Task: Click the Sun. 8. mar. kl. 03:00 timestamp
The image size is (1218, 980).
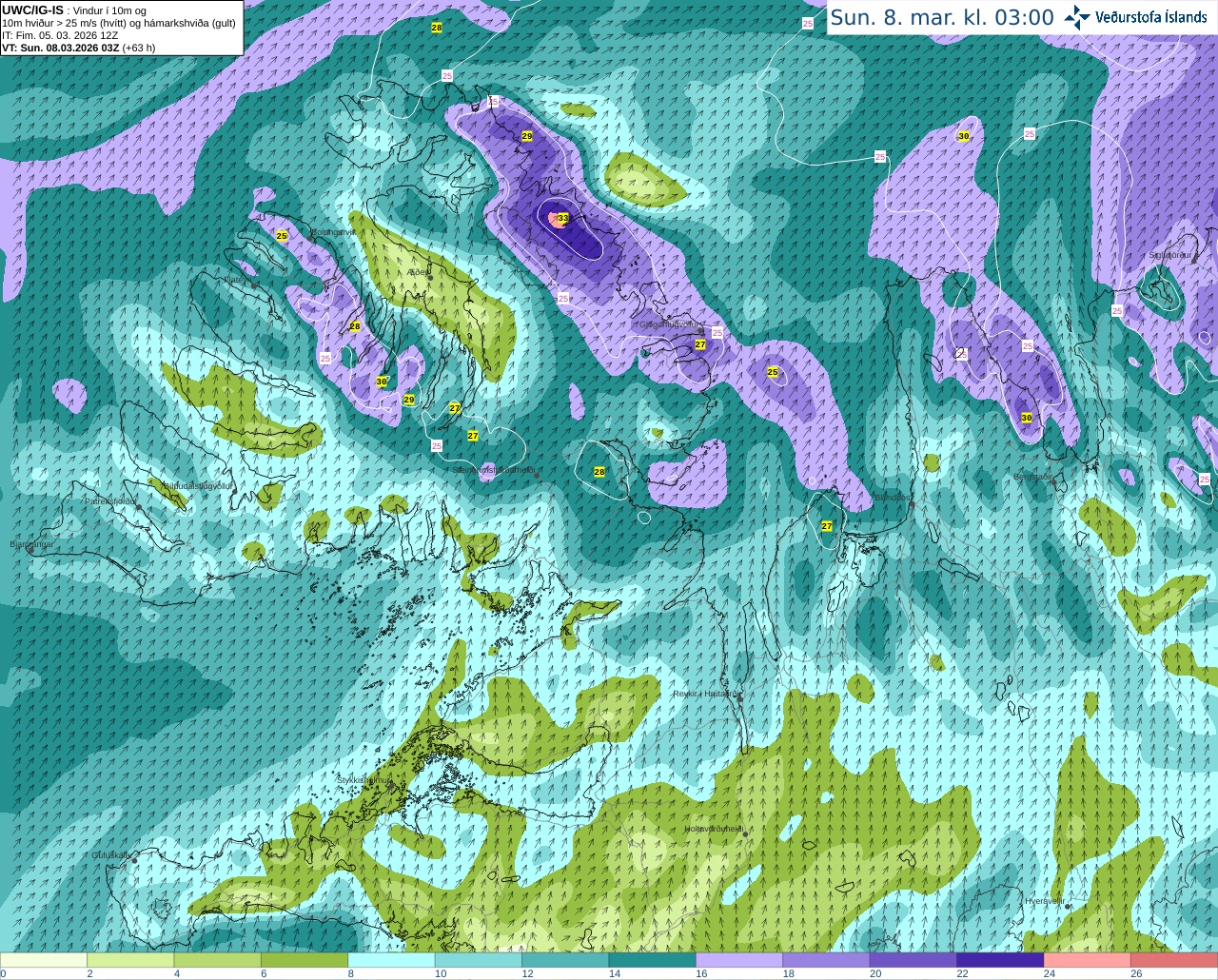Action: [942, 17]
